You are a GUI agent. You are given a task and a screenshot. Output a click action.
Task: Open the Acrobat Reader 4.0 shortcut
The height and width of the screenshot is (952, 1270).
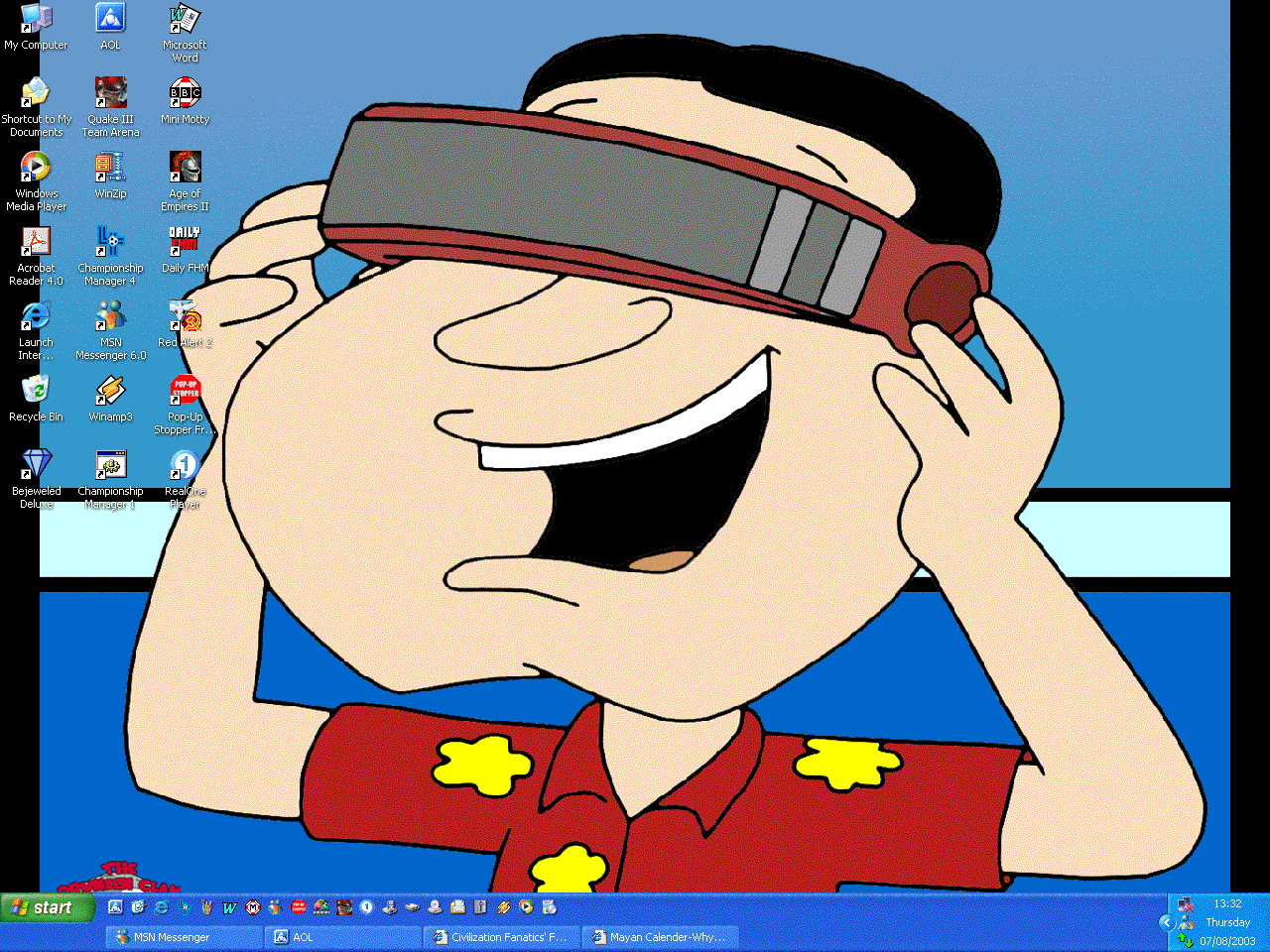[36, 255]
